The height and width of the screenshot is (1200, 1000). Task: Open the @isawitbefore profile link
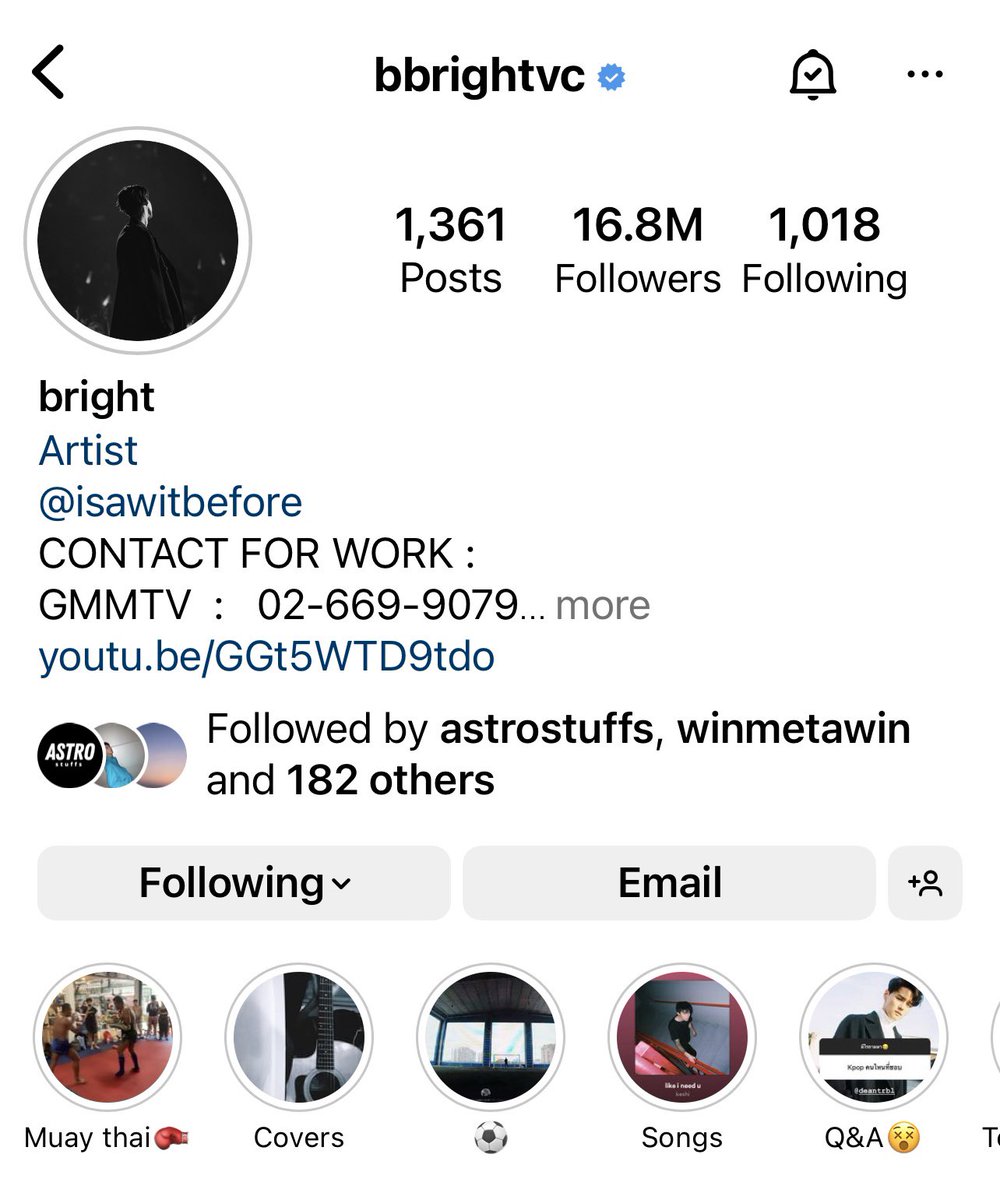(170, 501)
